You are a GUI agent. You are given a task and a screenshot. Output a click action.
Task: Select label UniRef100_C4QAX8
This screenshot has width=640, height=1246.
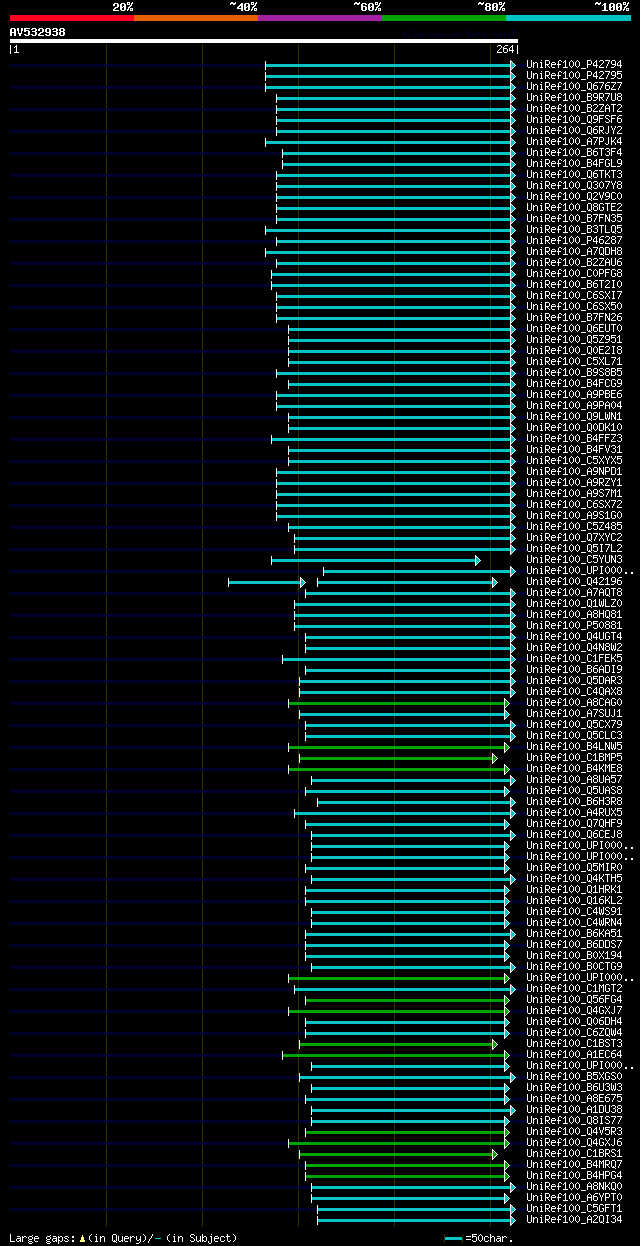coord(574,692)
